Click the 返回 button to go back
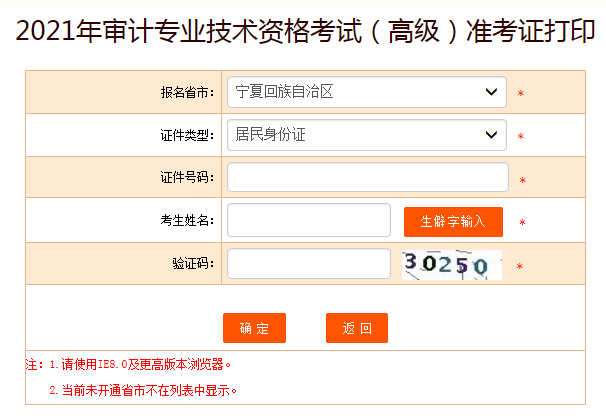Image resolution: width=606 pixels, height=418 pixels. point(356,328)
